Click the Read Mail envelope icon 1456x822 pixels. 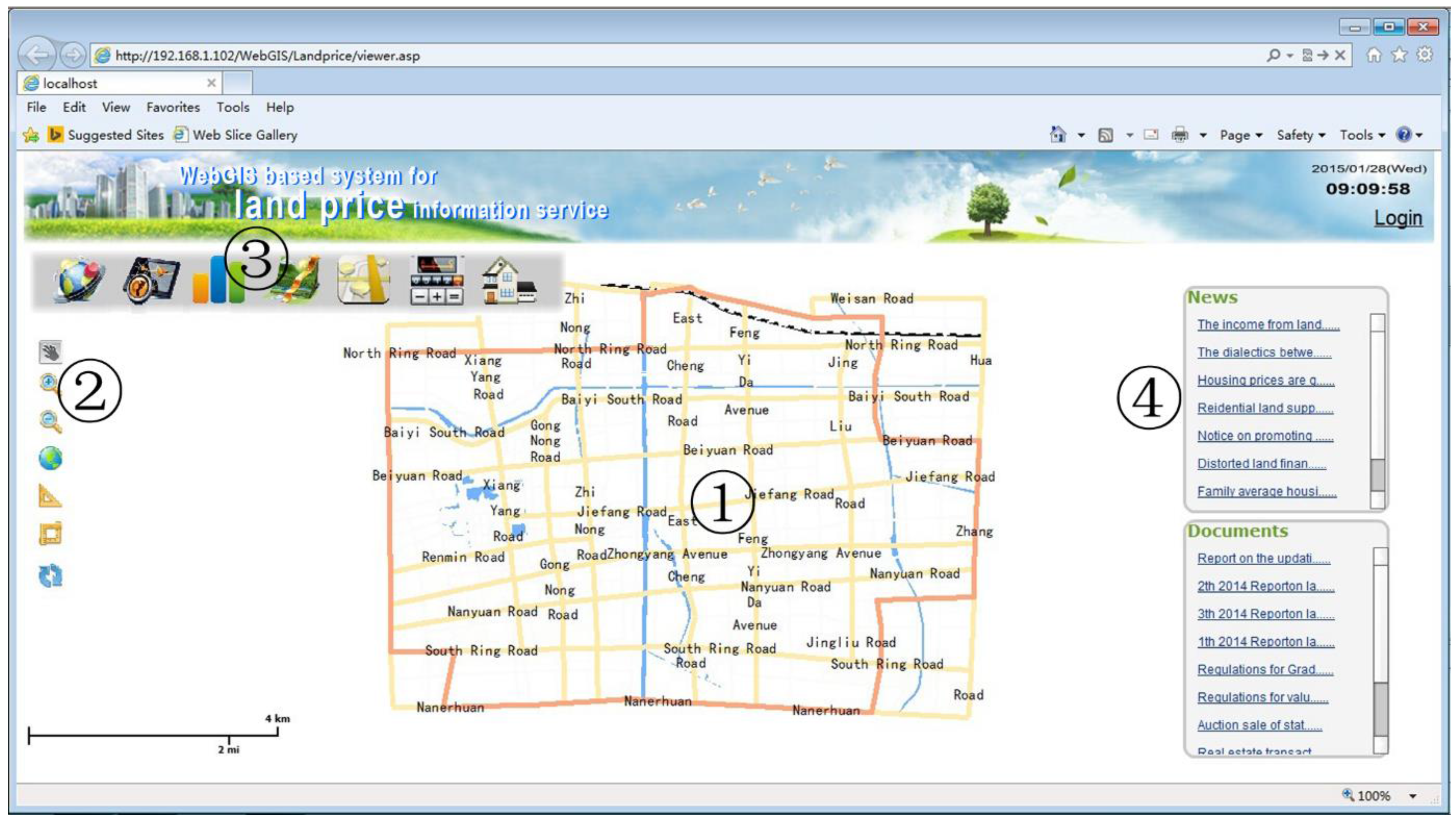coord(1151,135)
